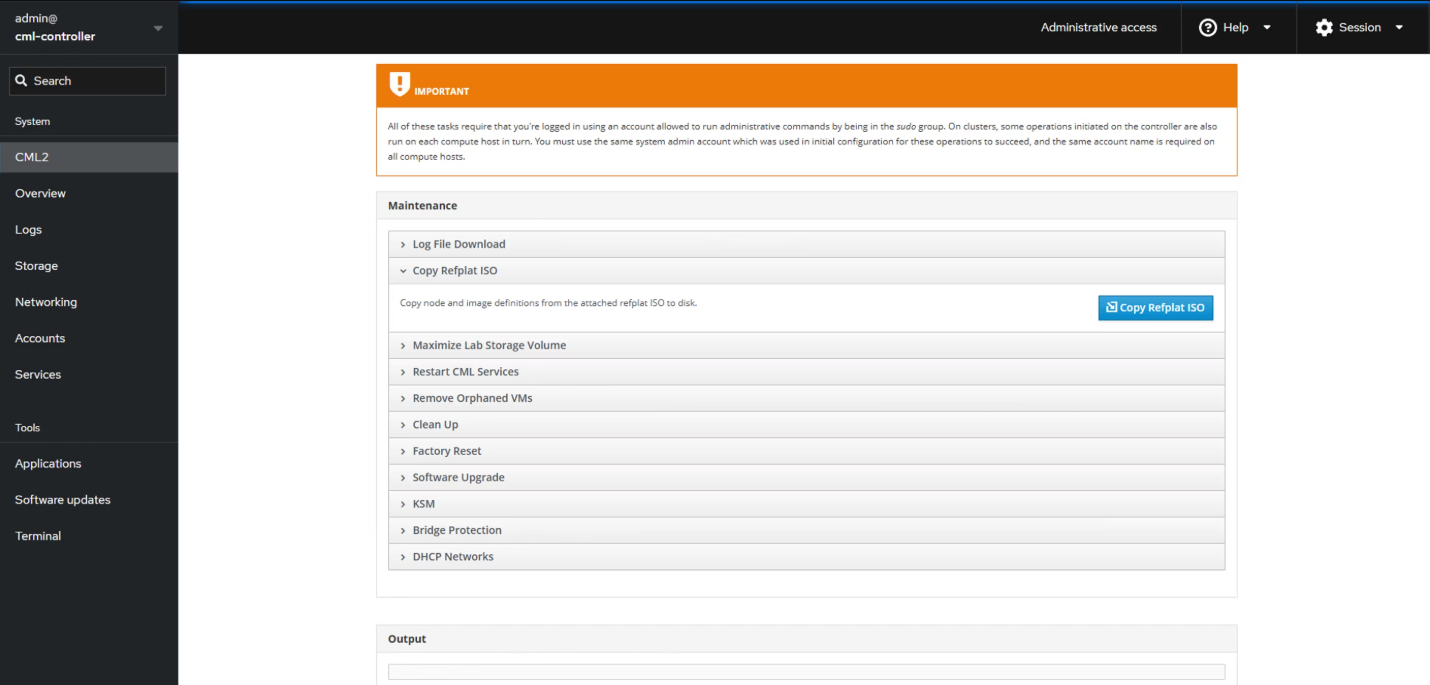Viewport: 1430px width, 685px height.
Task: Click the Output text box
Action: 806,672
